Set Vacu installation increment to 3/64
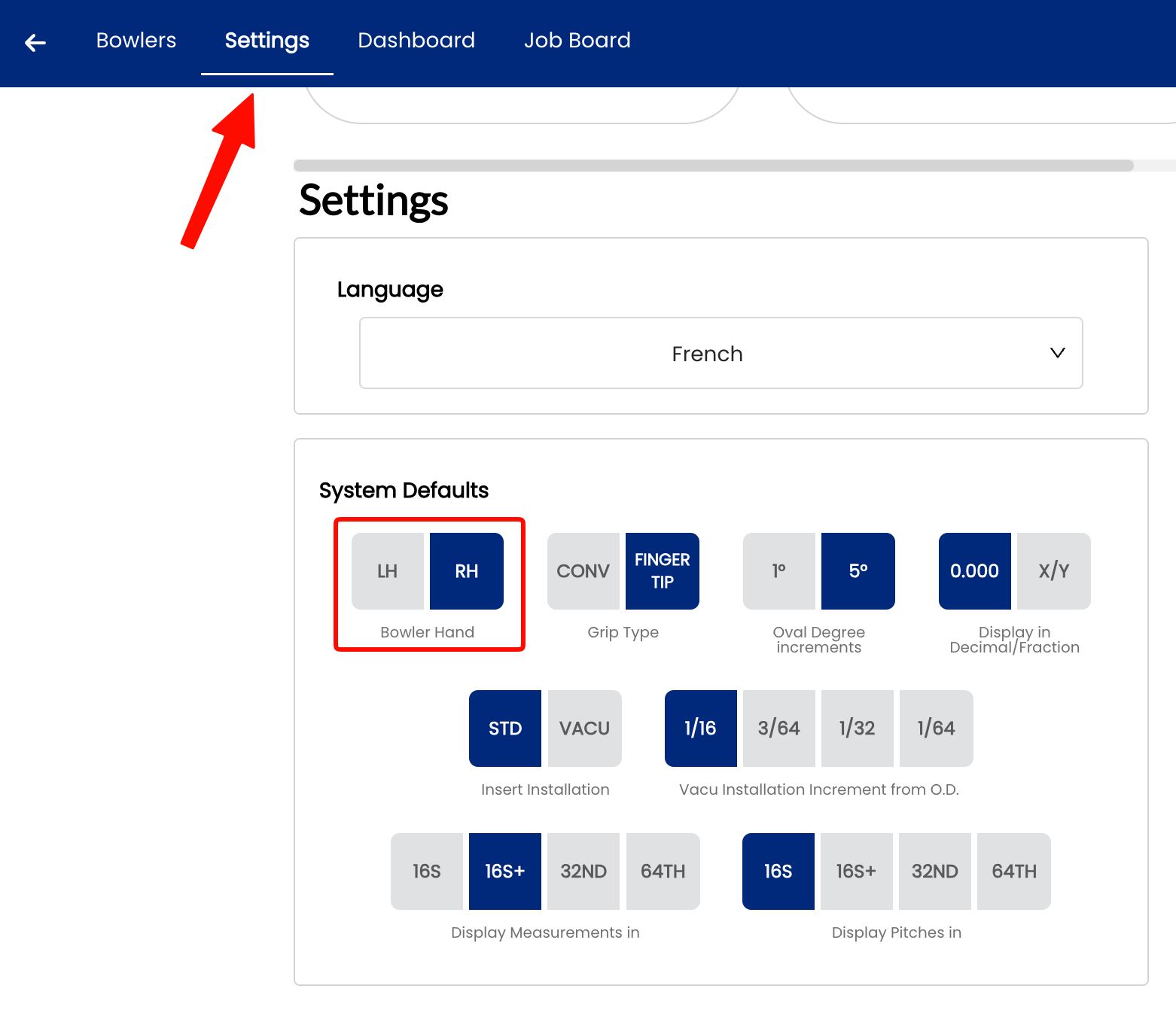 pos(779,728)
